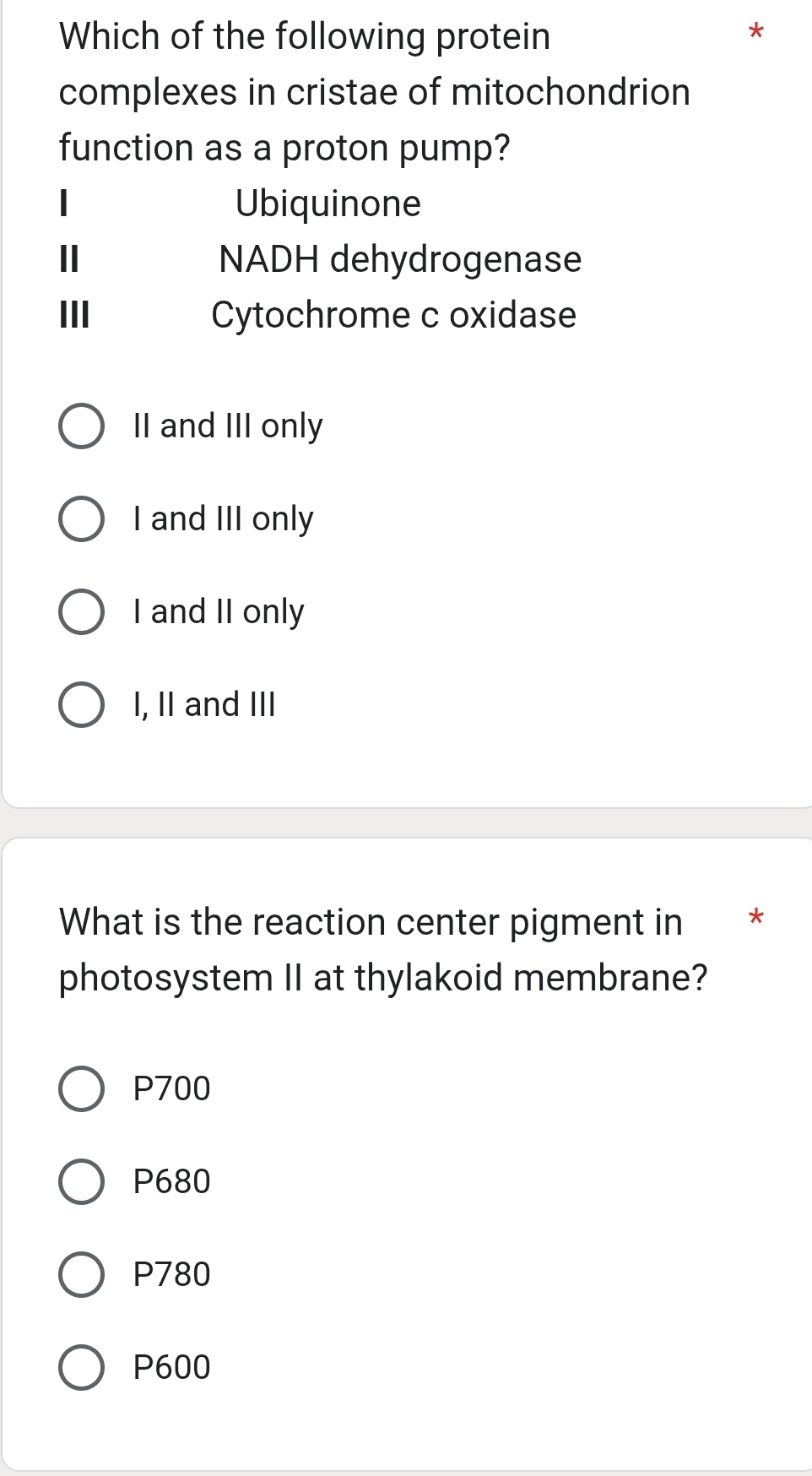Select P700 as the reaction center pigment

tap(81, 1089)
